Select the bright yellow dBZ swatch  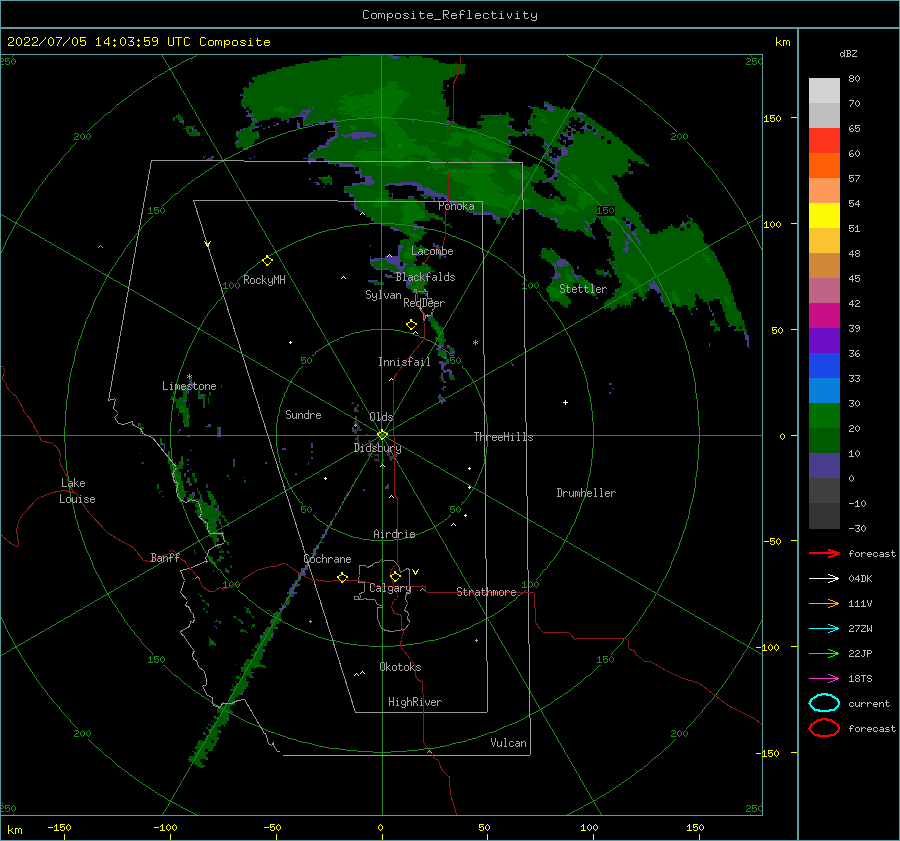click(824, 216)
